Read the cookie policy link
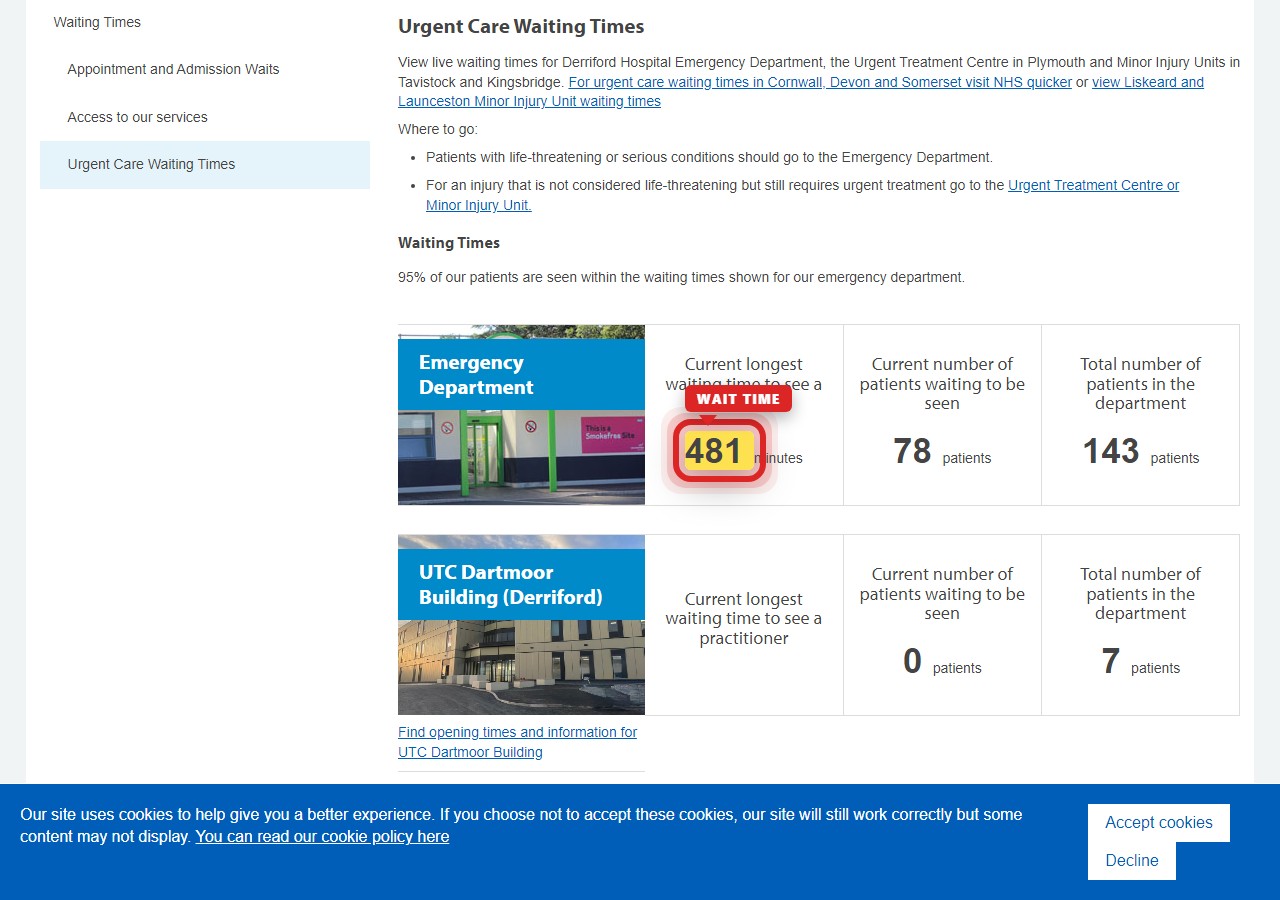The width and height of the screenshot is (1280, 900). click(x=322, y=836)
